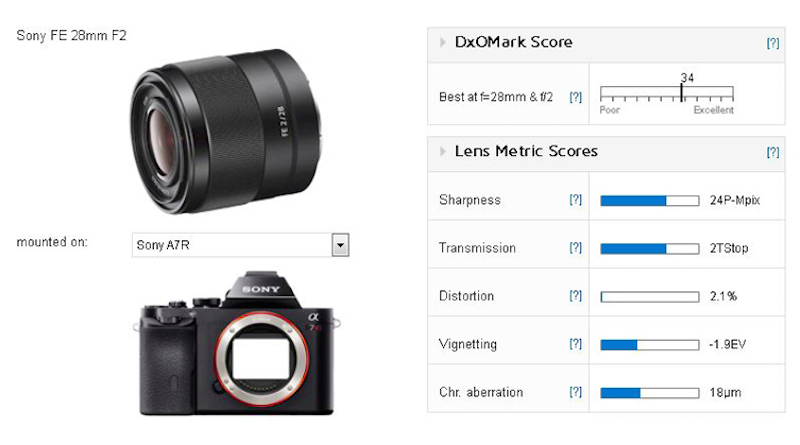The height and width of the screenshot is (445, 800).
Task: Click the Sharpness metric label
Action: pos(470,200)
